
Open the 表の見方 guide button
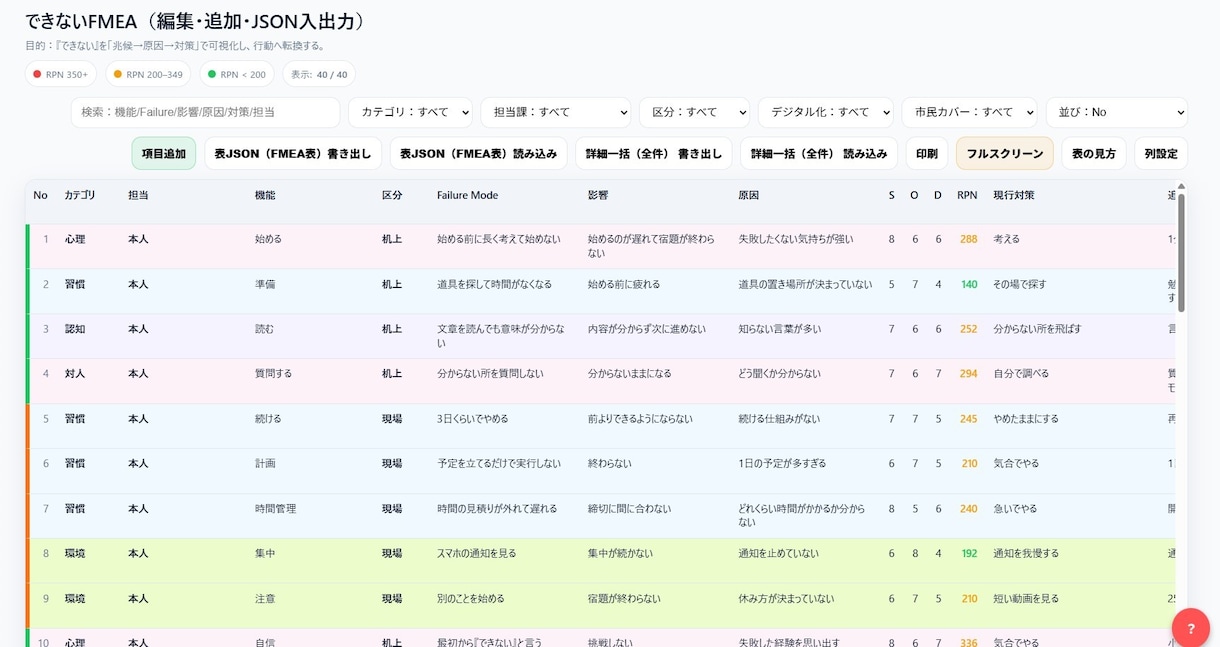[x=1094, y=153]
